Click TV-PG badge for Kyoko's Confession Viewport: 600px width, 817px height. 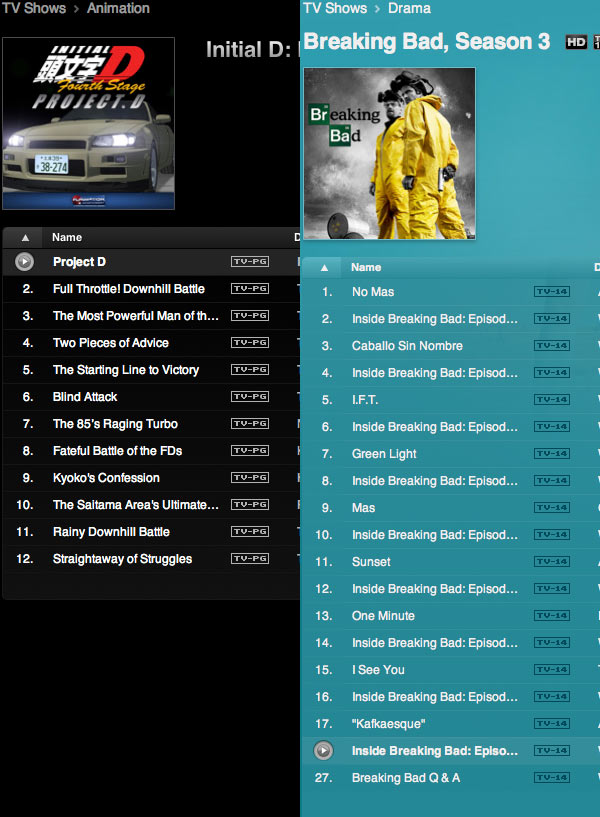[x=249, y=478]
